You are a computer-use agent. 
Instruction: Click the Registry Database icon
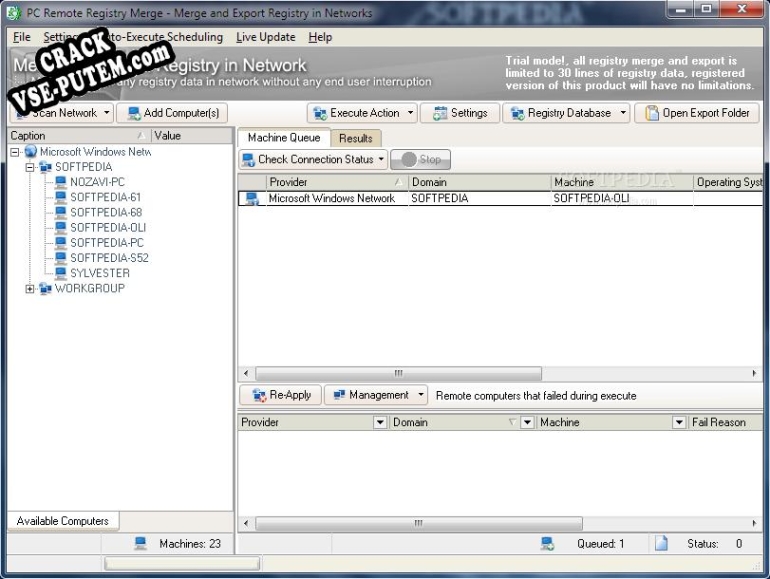pyautogui.click(x=517, y=113)
